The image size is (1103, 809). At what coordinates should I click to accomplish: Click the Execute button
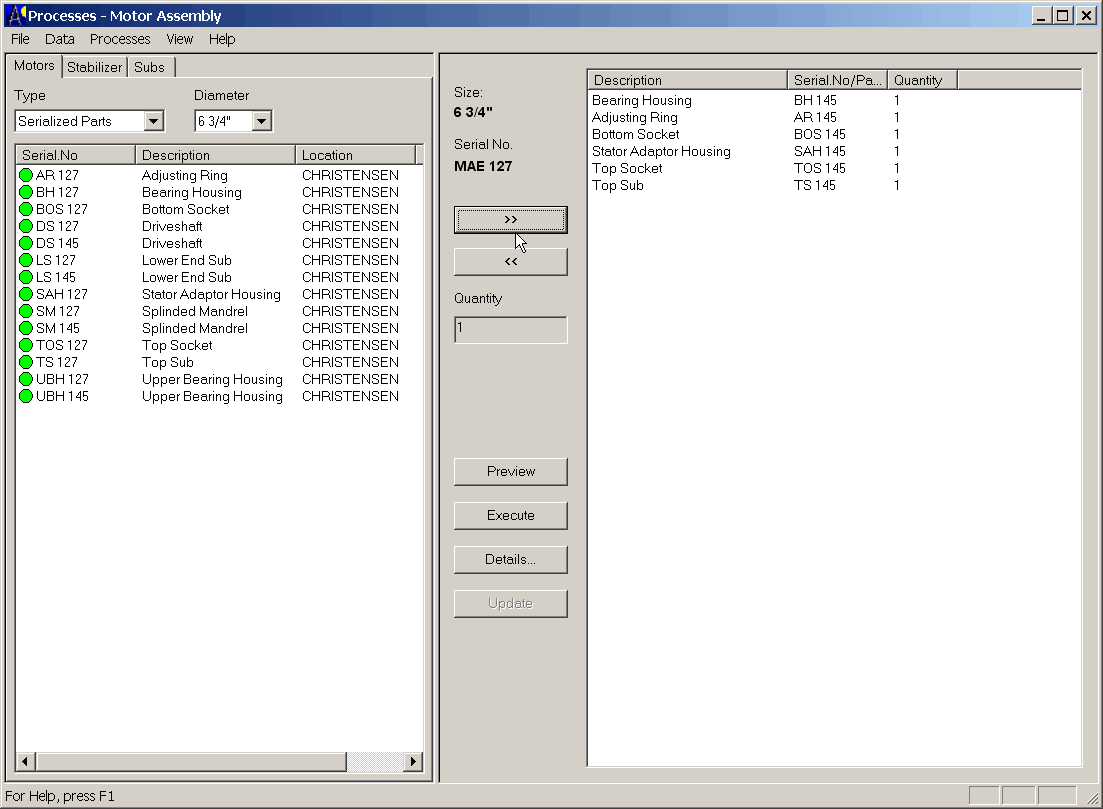point(511,516)
